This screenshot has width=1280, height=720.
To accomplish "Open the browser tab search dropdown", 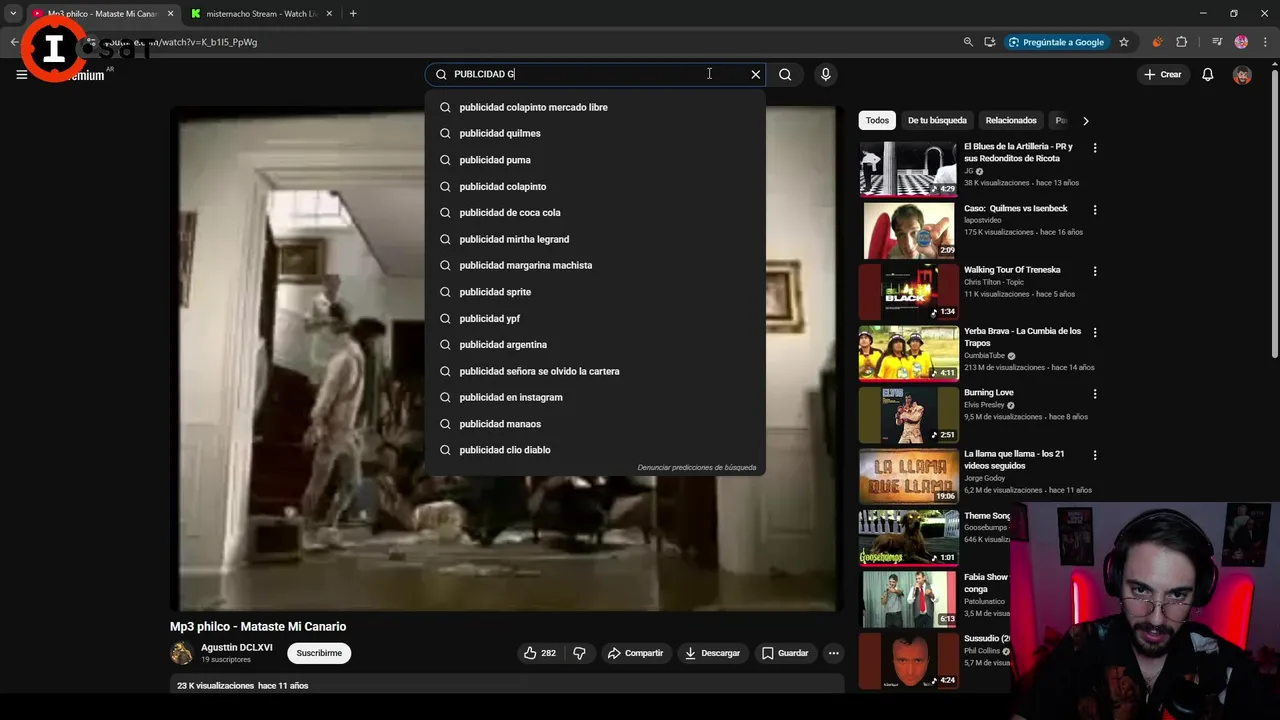I will tap(13, 14).
